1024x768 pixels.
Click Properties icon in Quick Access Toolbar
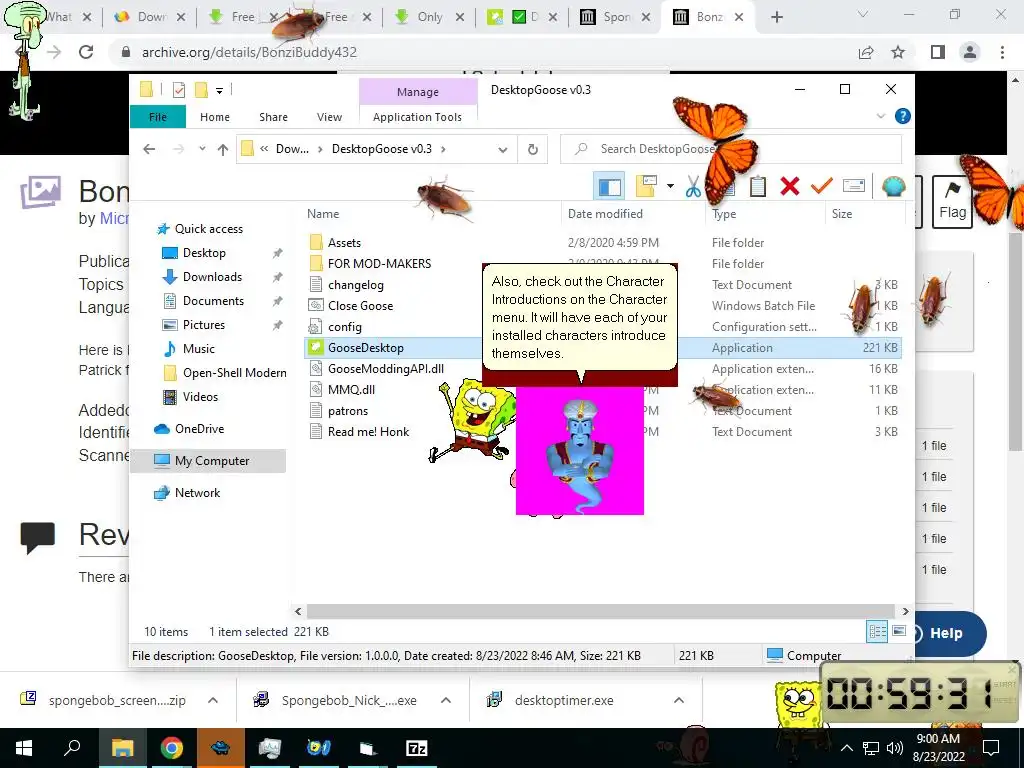179,90
